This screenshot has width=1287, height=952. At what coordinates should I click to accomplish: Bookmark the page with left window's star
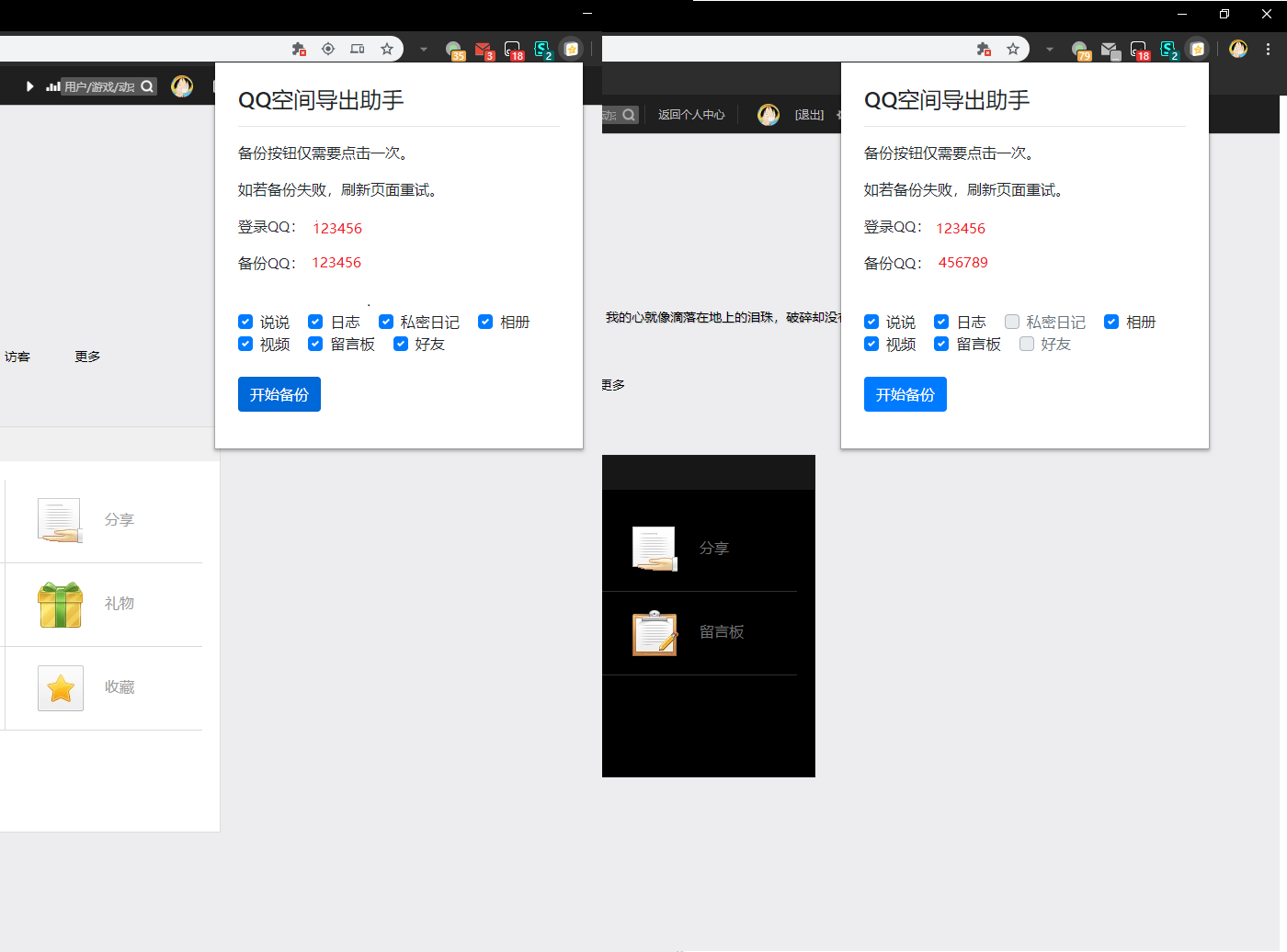click(x=387, y=49)
